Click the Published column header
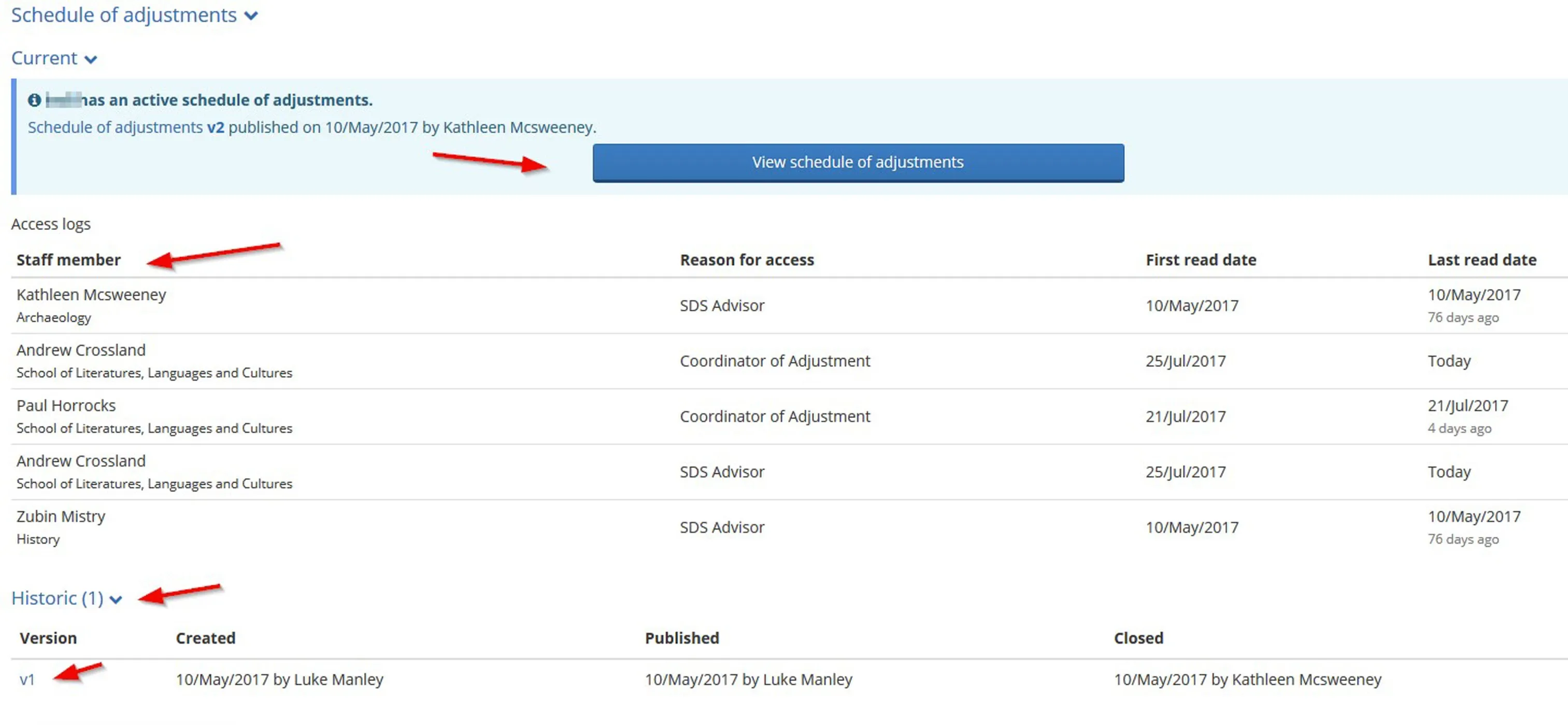 (x=682, y=638)
